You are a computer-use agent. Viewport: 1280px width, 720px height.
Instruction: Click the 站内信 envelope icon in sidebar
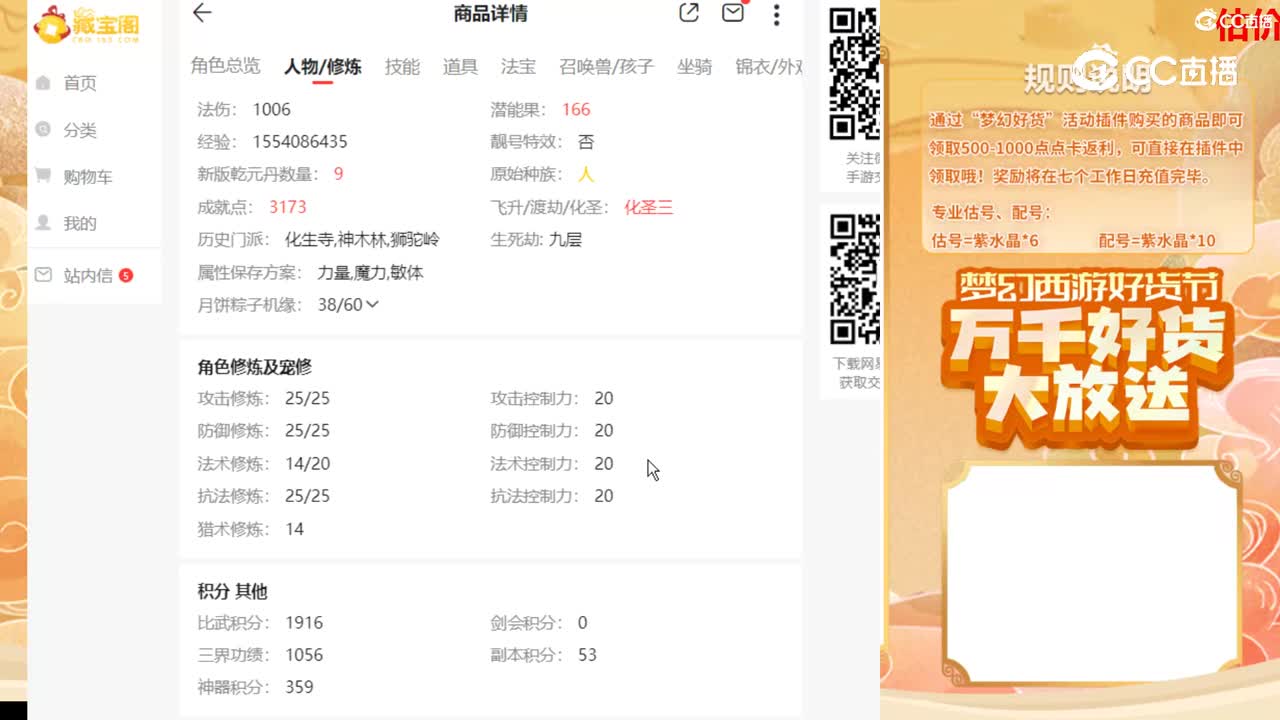tap(43, 274)
